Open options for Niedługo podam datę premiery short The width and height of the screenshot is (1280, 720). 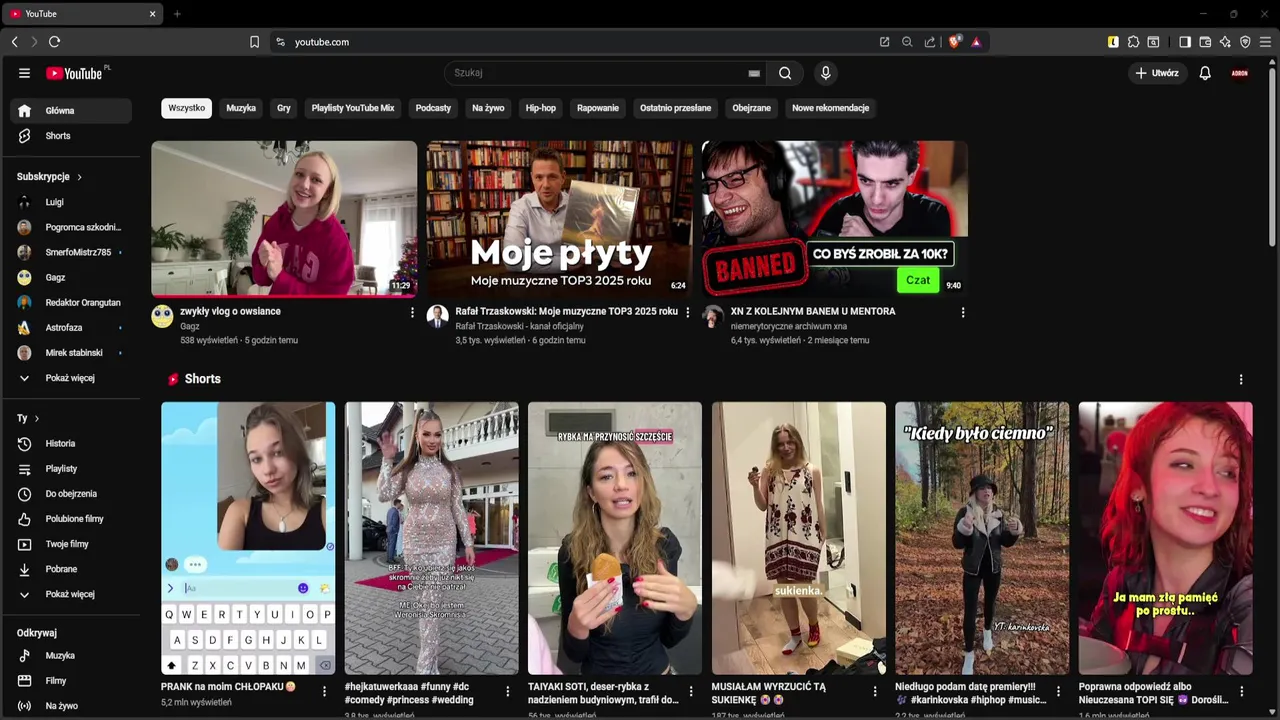coord(1058,691)
